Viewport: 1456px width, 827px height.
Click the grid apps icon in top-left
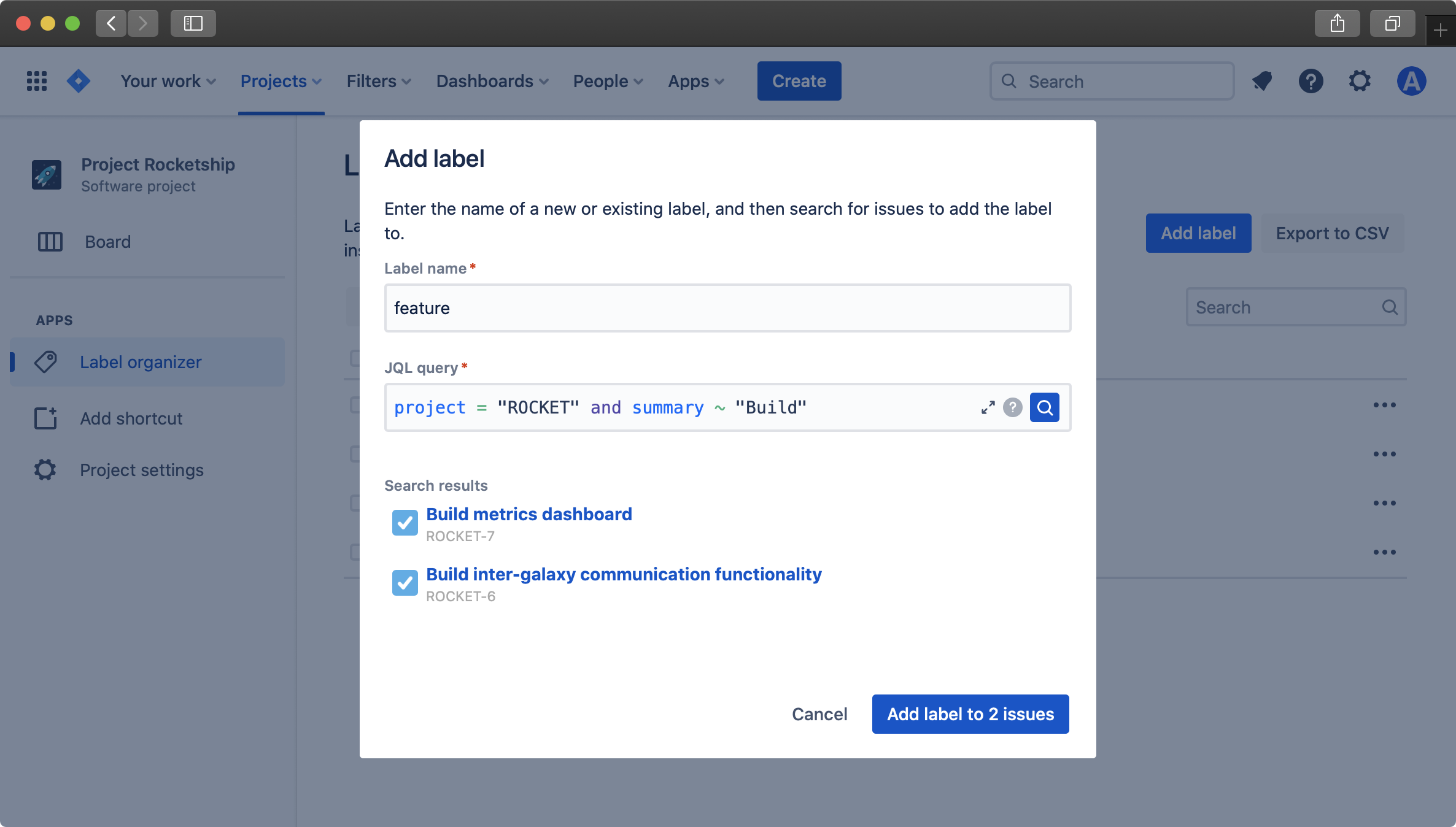[x=37, y=81]
